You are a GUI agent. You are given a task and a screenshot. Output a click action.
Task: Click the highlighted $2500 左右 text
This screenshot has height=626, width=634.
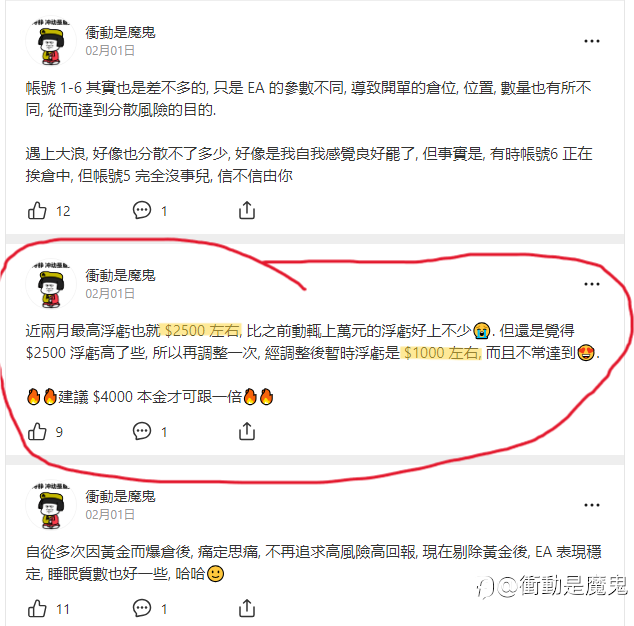pyautogui.click(x=201, y=331)
